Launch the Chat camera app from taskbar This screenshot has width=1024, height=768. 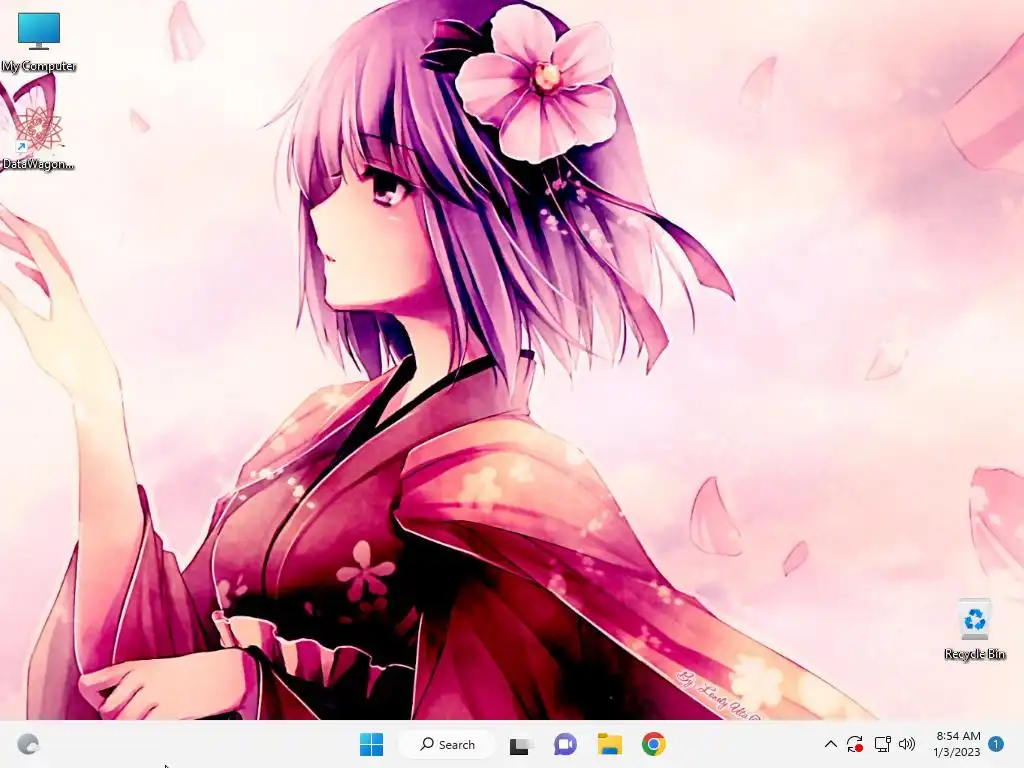pos(565,744)
